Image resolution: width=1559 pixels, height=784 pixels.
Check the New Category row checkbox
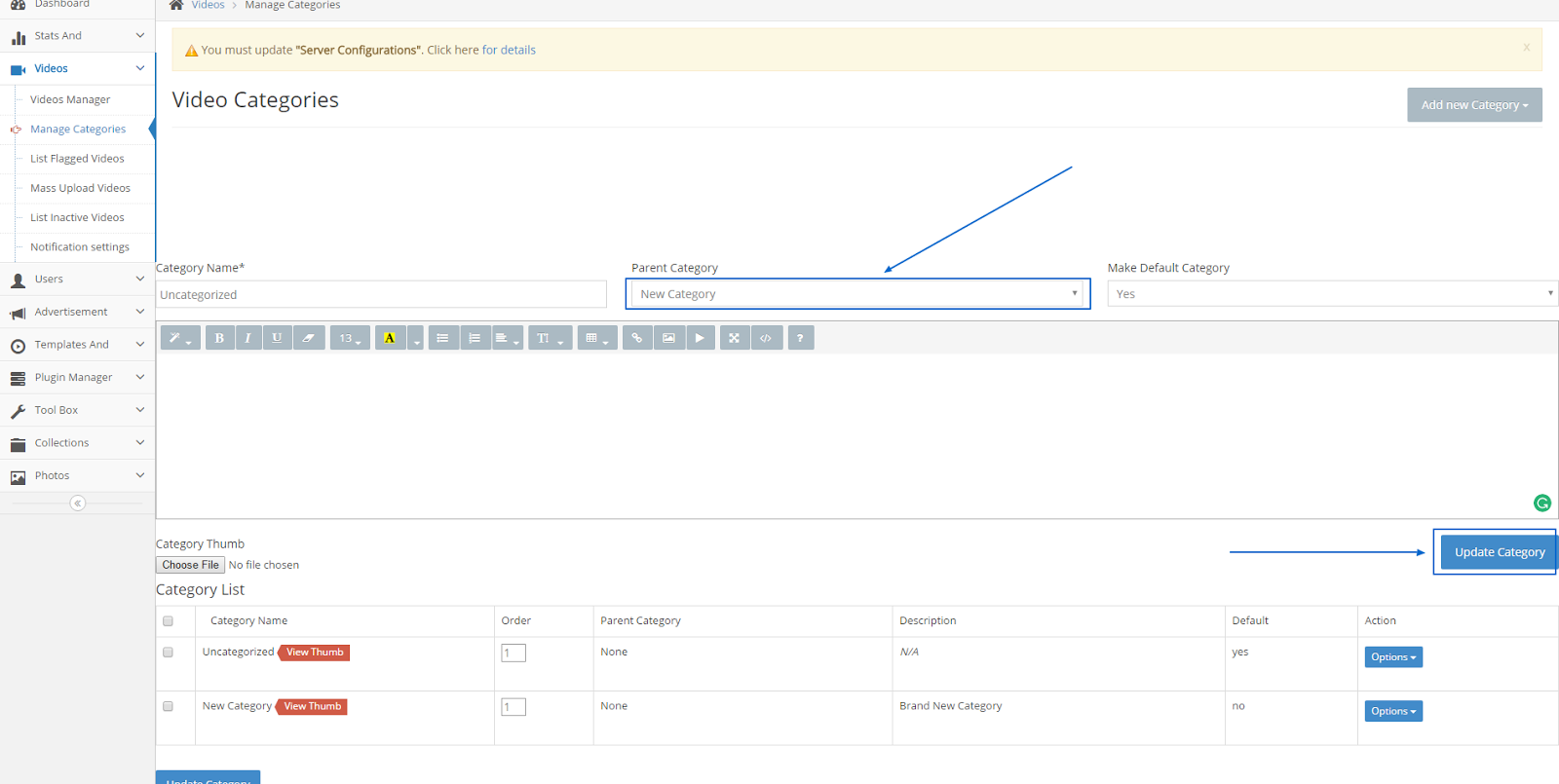tap(168, 706)
